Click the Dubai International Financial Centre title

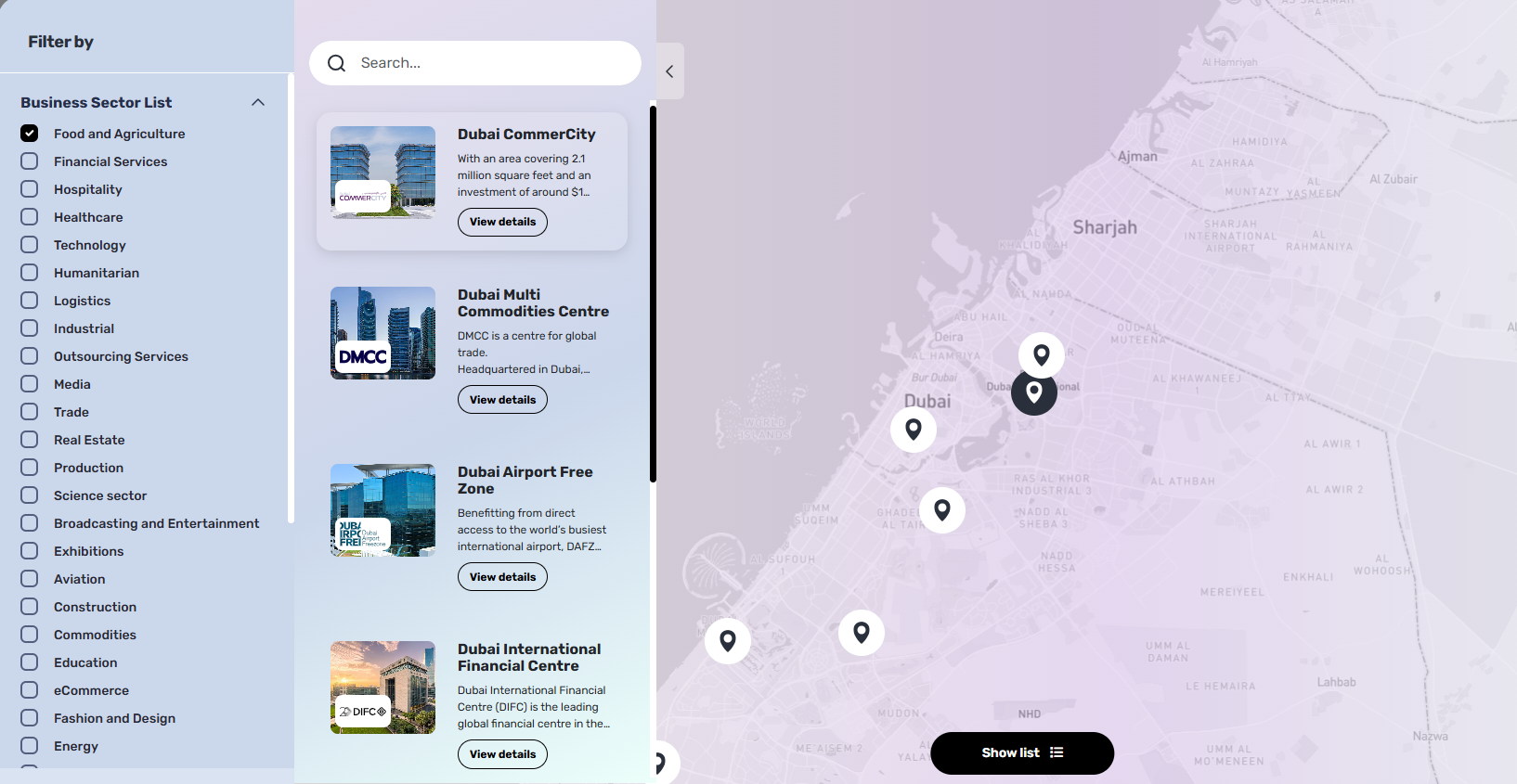click(529, 657)
